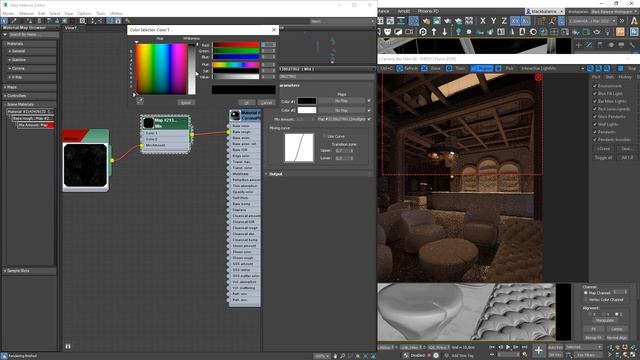The width and height of the screenshot is (640, 360).
Task: Click the down arrow icon in 3ds Max toolbar
Action: pyautogui.click(x=444, y=31)
